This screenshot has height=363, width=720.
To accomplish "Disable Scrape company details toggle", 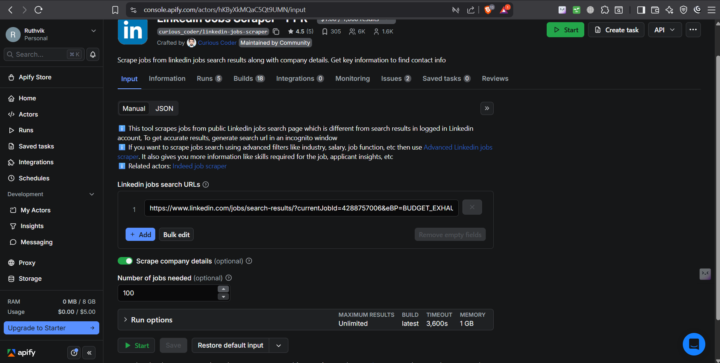I will pos(125,261).
